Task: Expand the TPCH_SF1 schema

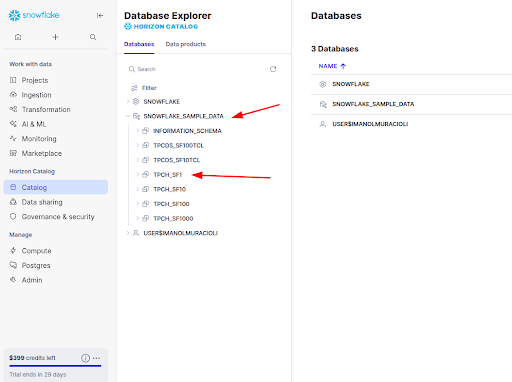Action: point(137,175)
